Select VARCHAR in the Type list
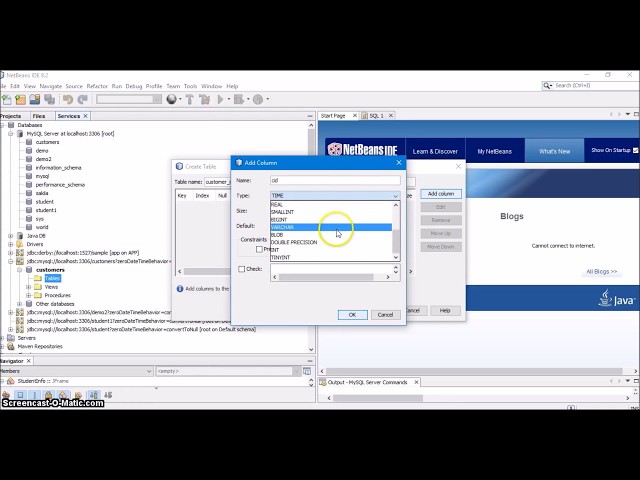 (x=331, y=227)
